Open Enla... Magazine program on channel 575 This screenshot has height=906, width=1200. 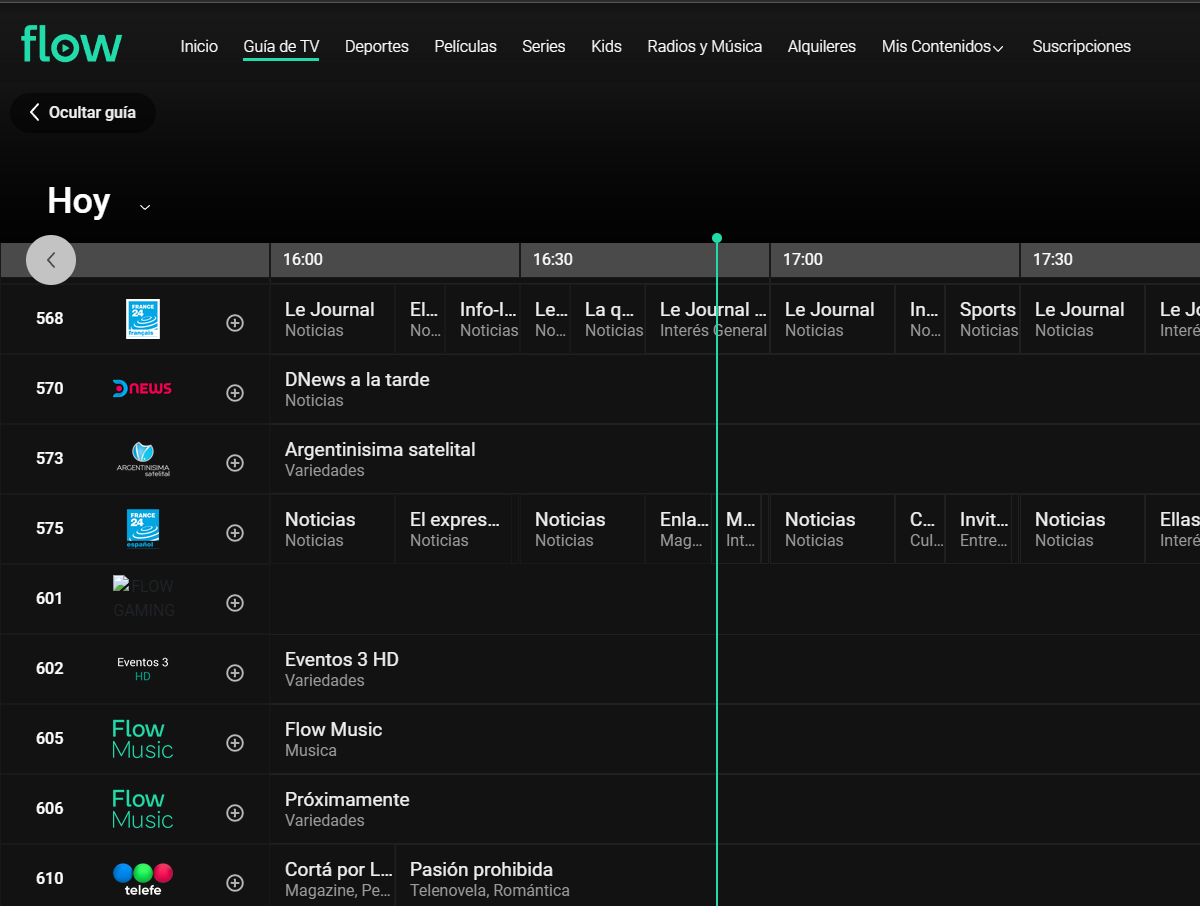pos(678,529)
